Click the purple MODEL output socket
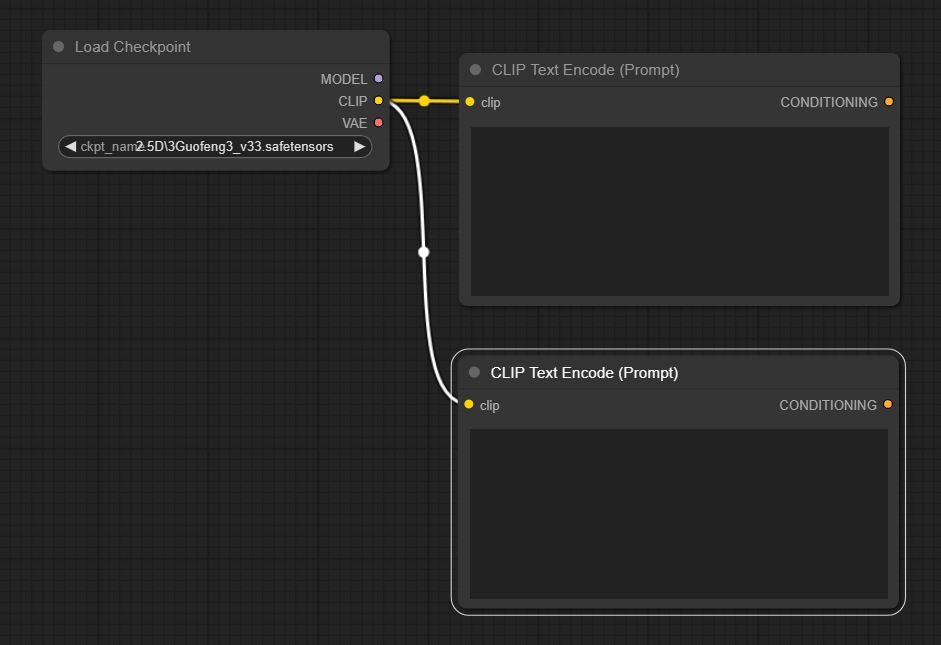This screenshot has height=645, width=941. pos(378,79)
